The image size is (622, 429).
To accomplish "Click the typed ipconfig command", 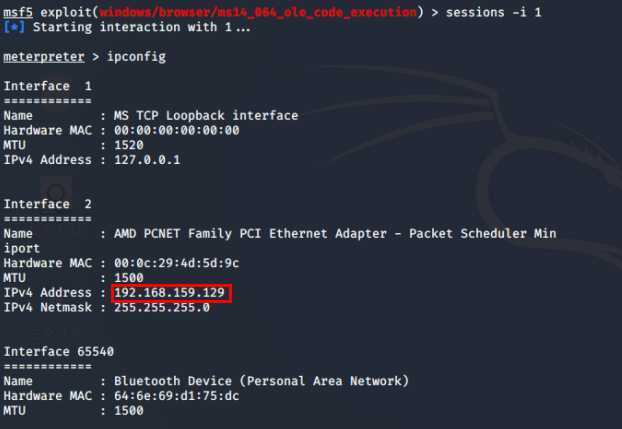I will (137, 56).
